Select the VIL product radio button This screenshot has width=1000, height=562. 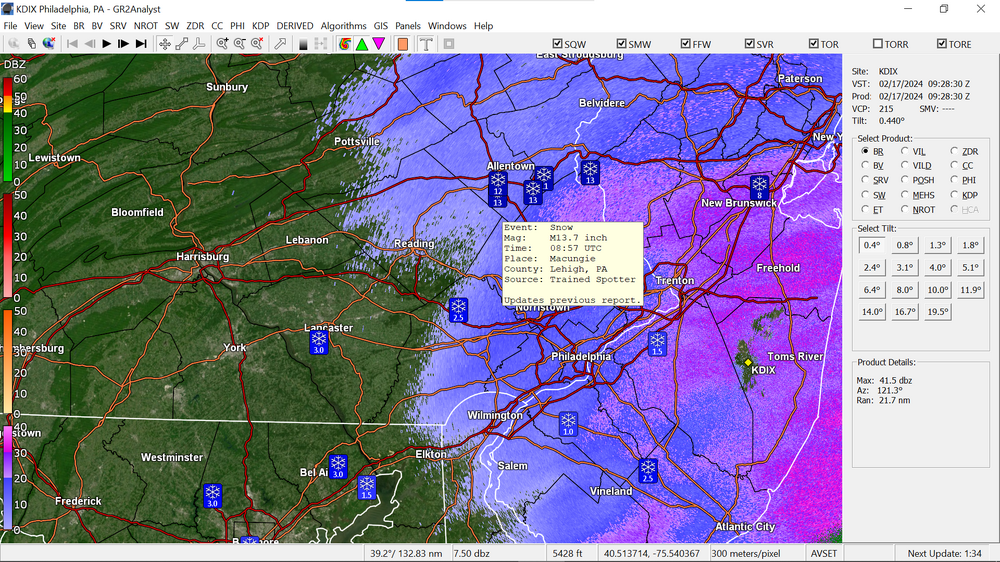904,151
